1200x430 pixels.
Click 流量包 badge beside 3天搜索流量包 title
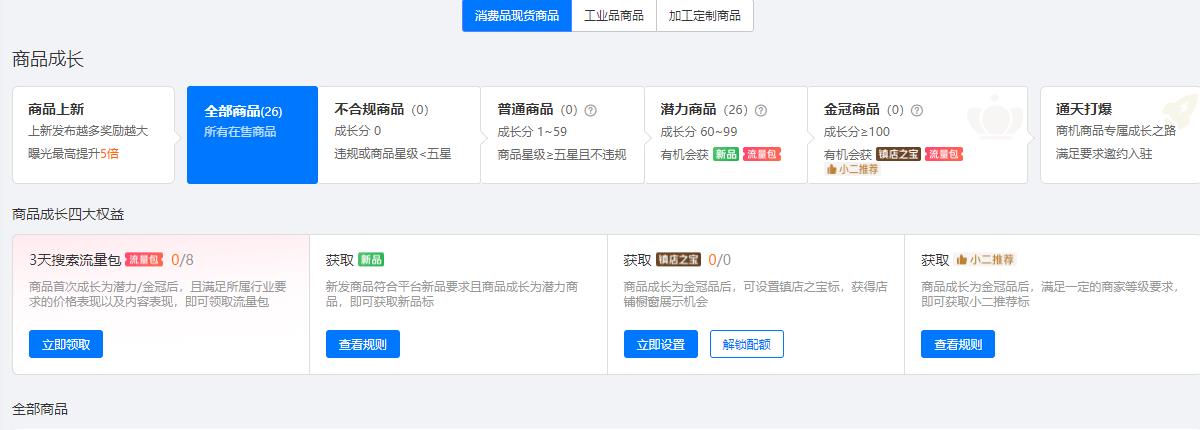click(x=144, y=260)
